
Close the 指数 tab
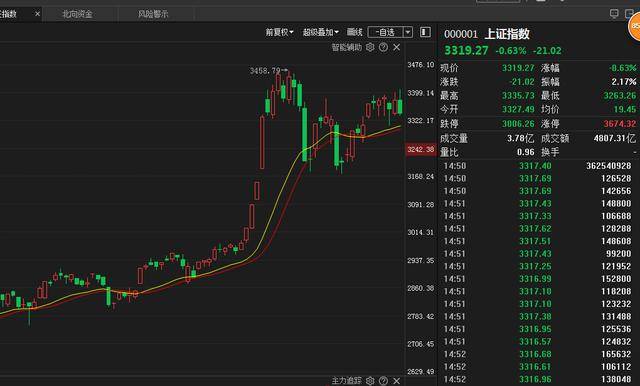[x=38, y=14]
